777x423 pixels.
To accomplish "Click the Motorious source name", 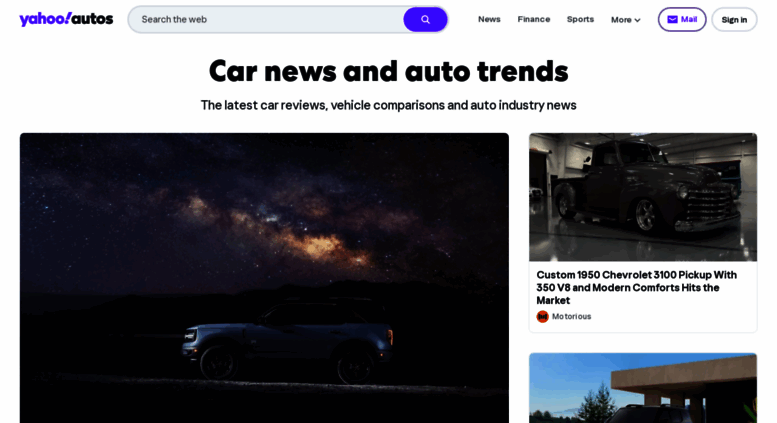I will [x=571, y=317].
